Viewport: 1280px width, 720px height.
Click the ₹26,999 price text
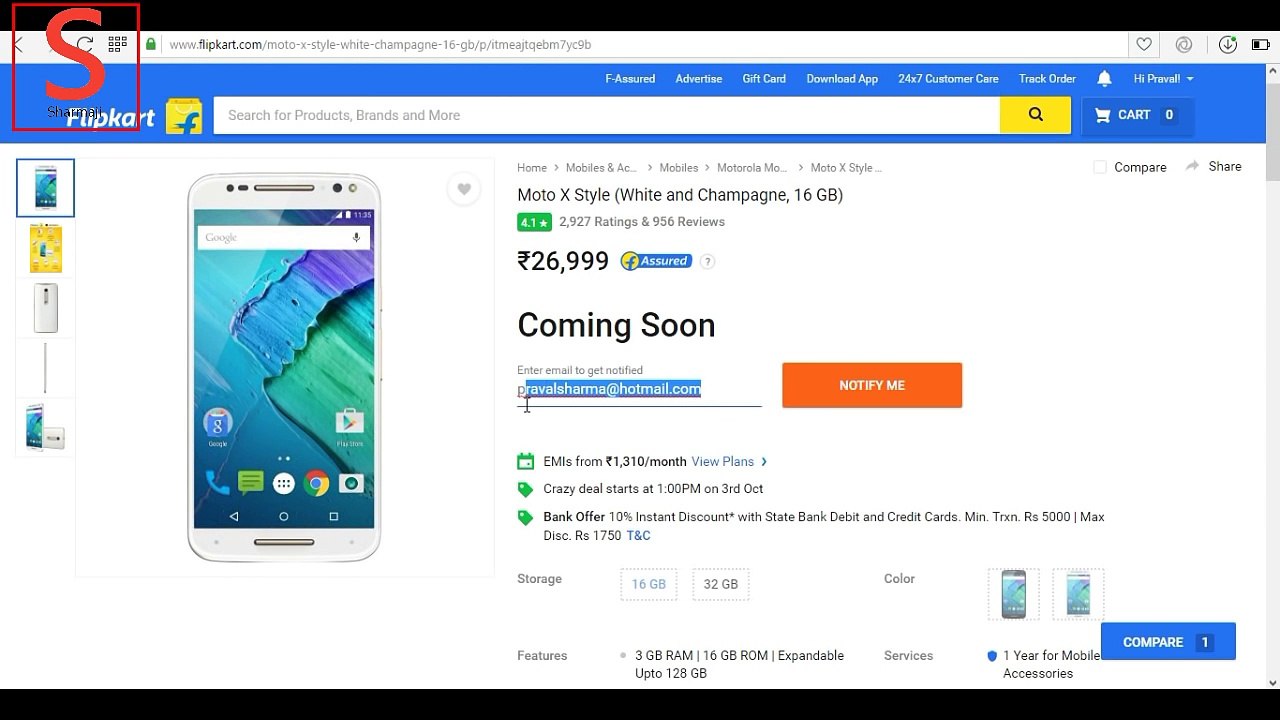563,261
